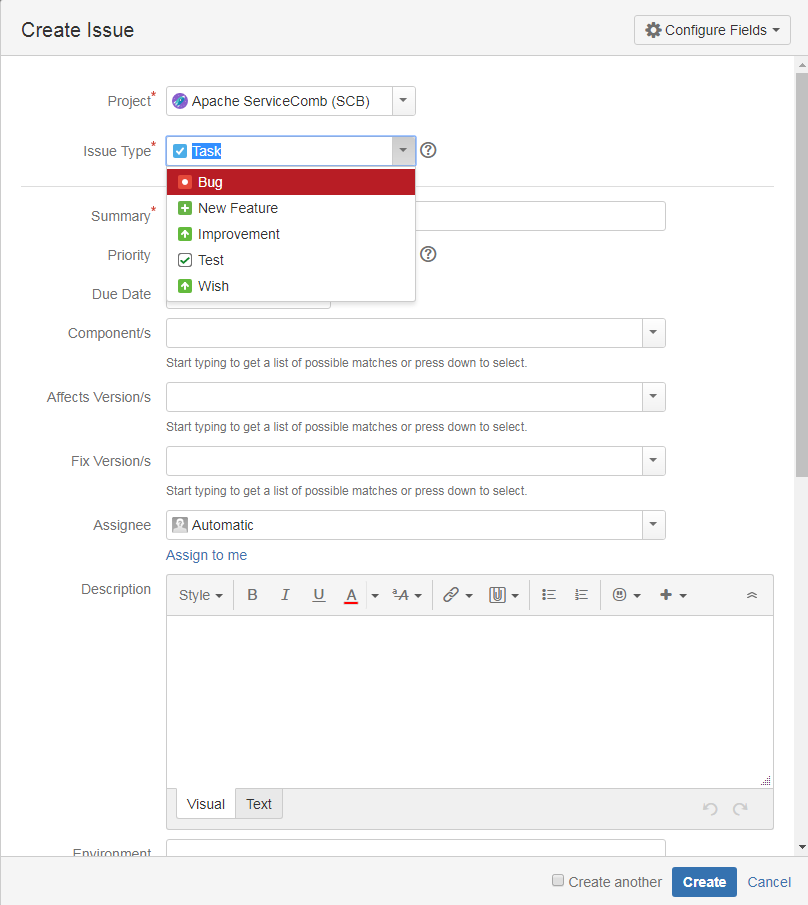Click the Bold formatting icon

(252, 595)
